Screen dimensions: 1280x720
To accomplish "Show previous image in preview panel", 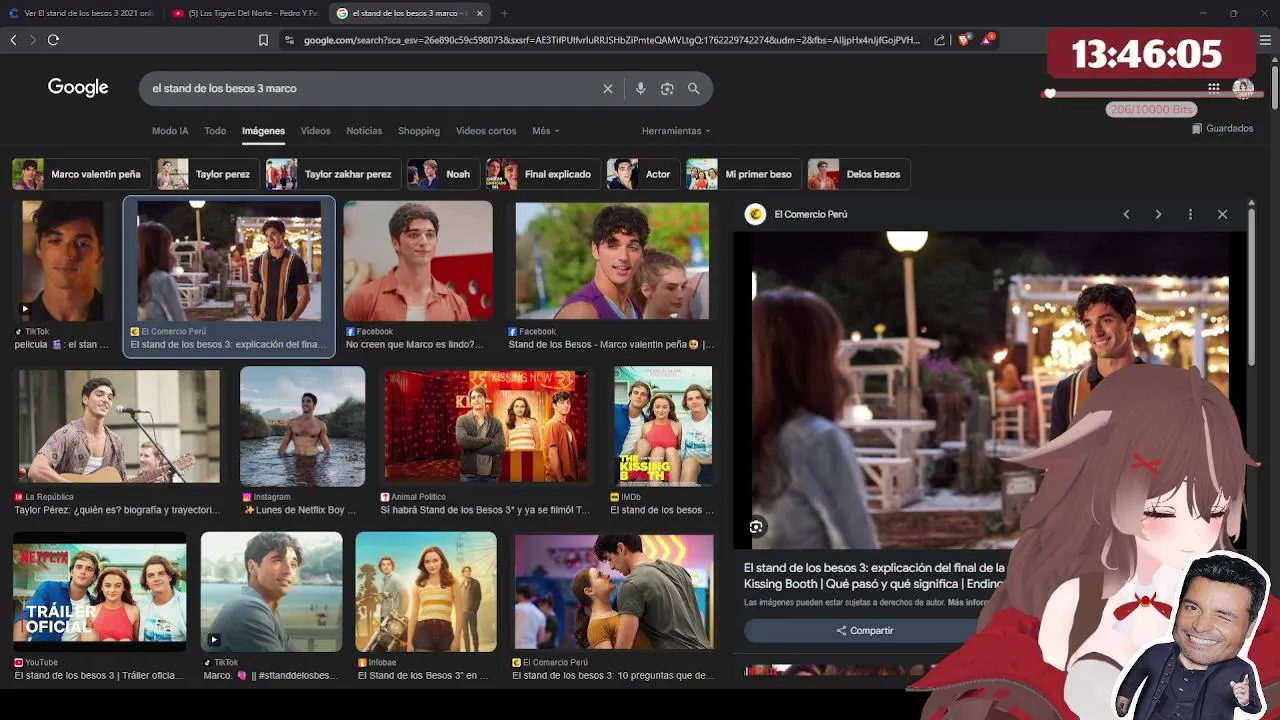I will [x=1126, y=214].
